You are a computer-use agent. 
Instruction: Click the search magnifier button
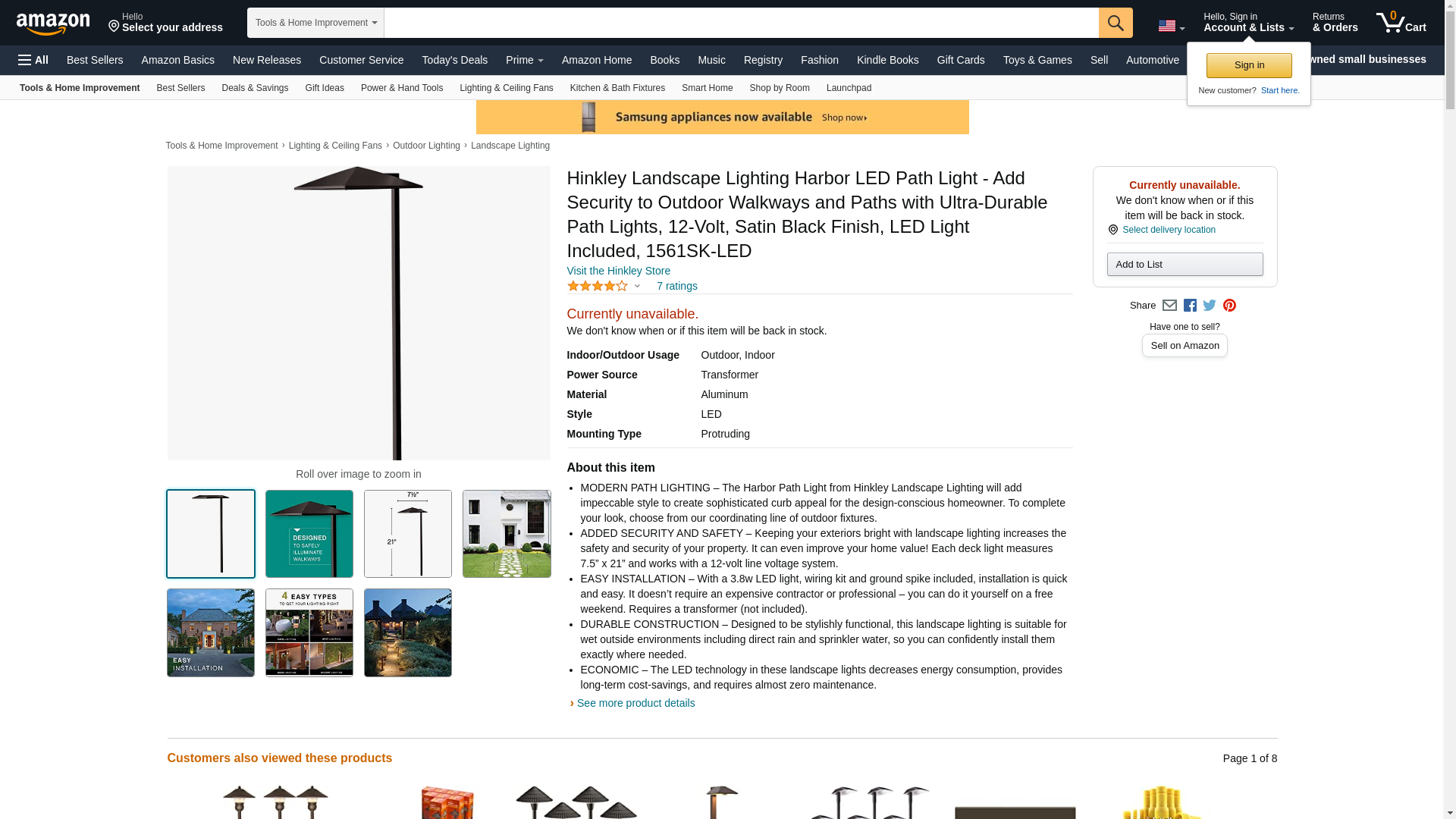pos(1115,23)
